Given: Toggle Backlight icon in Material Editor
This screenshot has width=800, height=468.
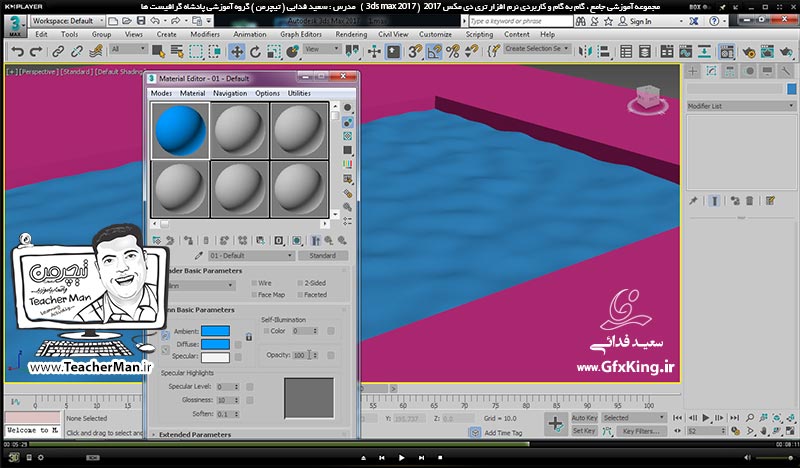Looking at the screenshot, I should click(347, 122).
